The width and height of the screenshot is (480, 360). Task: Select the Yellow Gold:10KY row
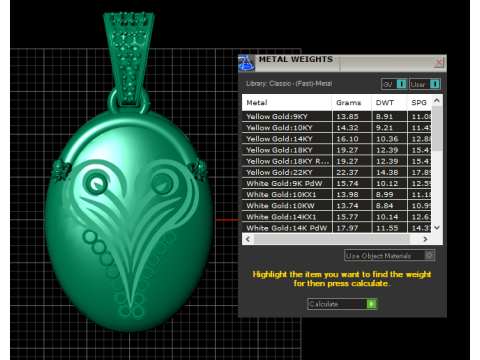[337, 128]
